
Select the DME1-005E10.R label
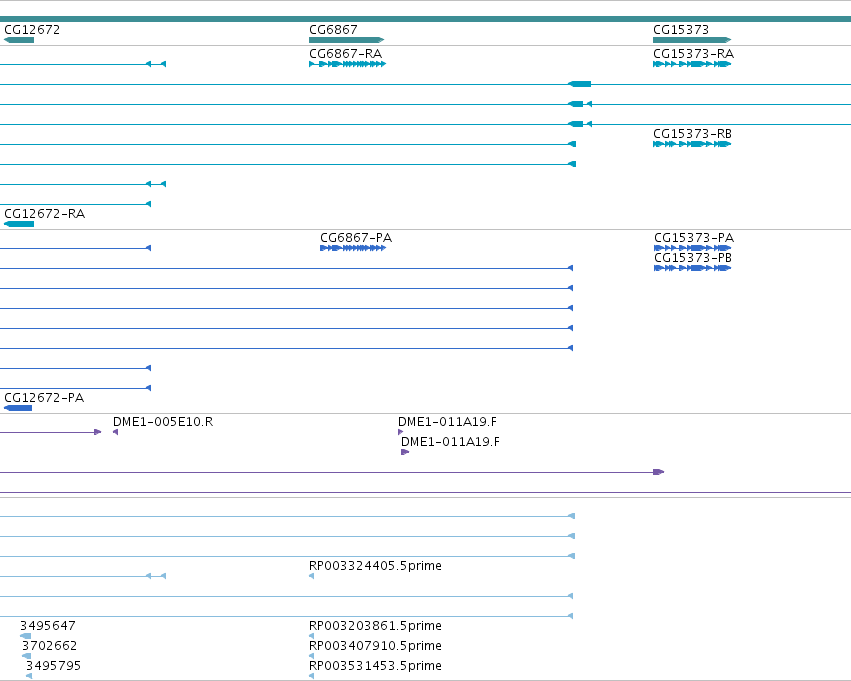(x=163, y=422)
